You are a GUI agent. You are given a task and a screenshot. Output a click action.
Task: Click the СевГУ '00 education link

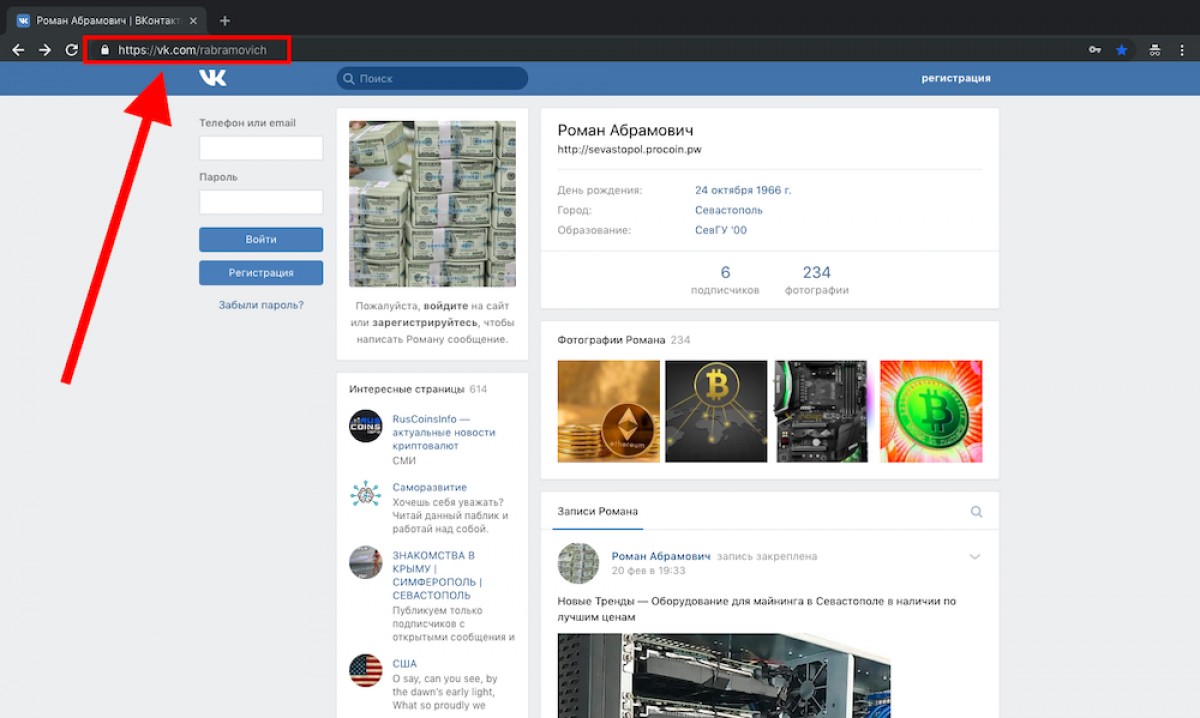721,230
